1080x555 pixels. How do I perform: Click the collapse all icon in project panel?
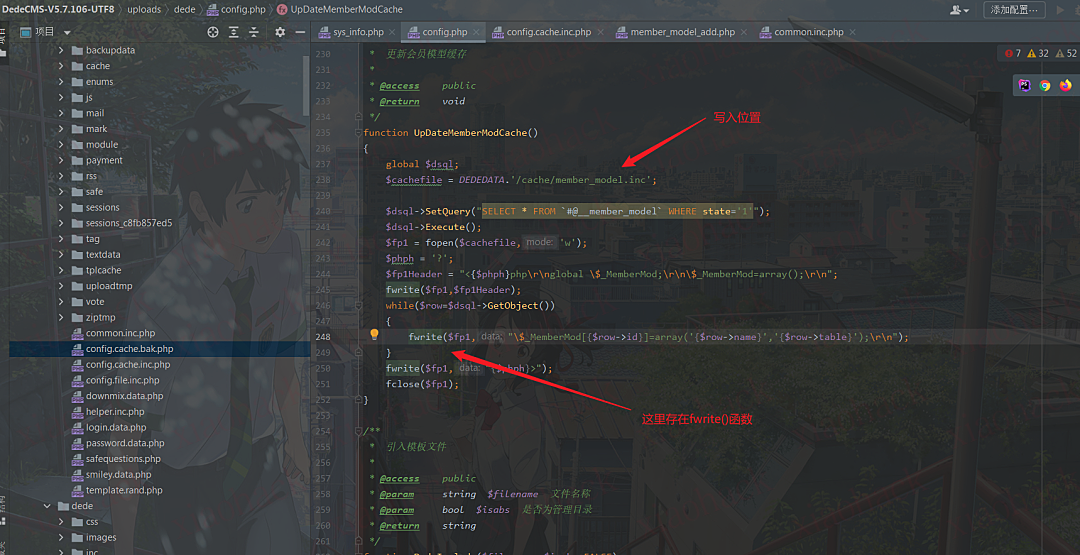[253, 32]
